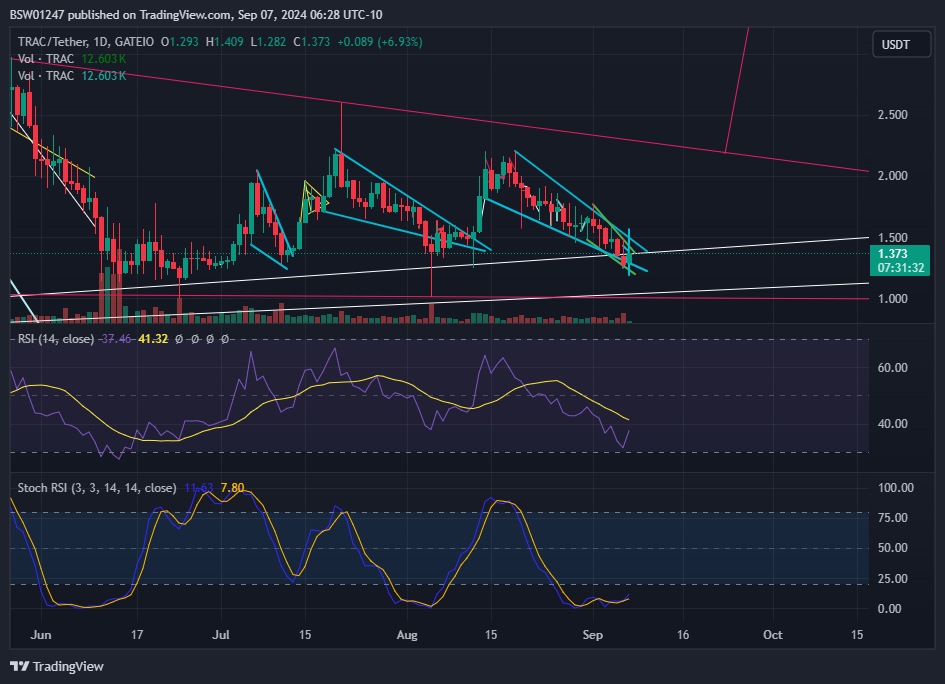Click the time-axis label 16 after Sep
Viewport: 945px width, 684px height.
click(x=682, y=635)
